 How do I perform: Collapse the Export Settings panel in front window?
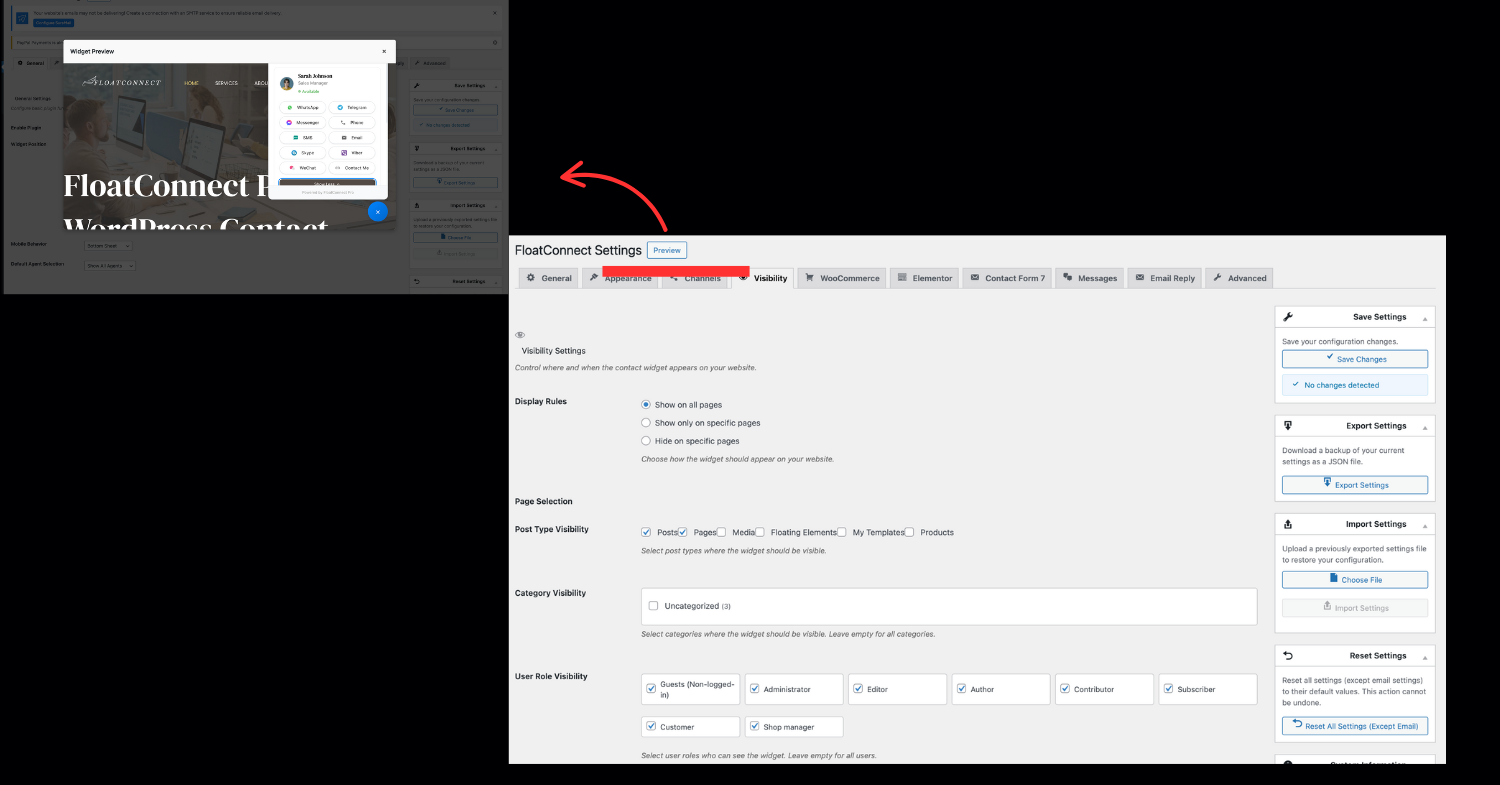[1424, 427]
